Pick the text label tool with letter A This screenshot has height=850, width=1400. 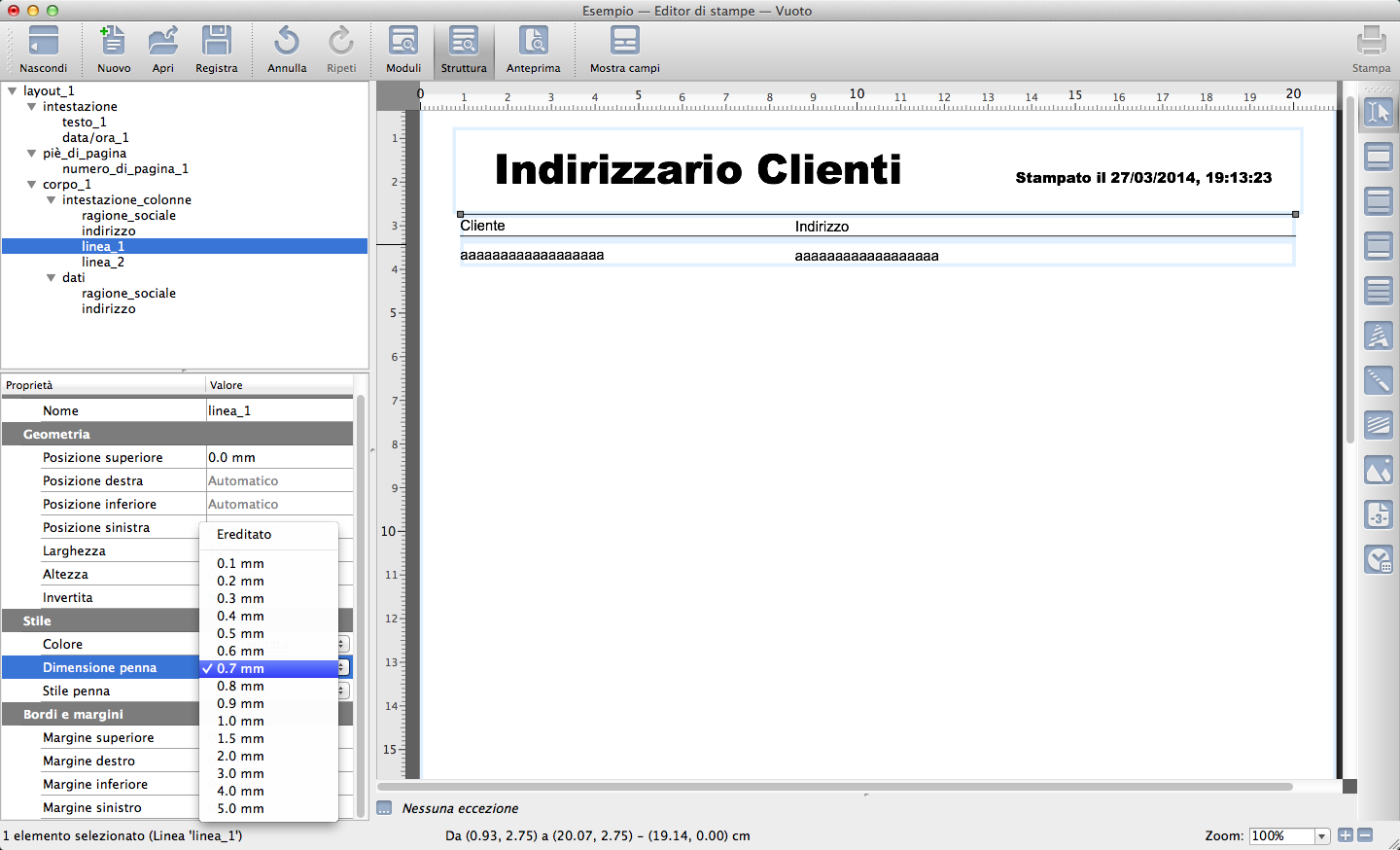tap(1379, 336)
